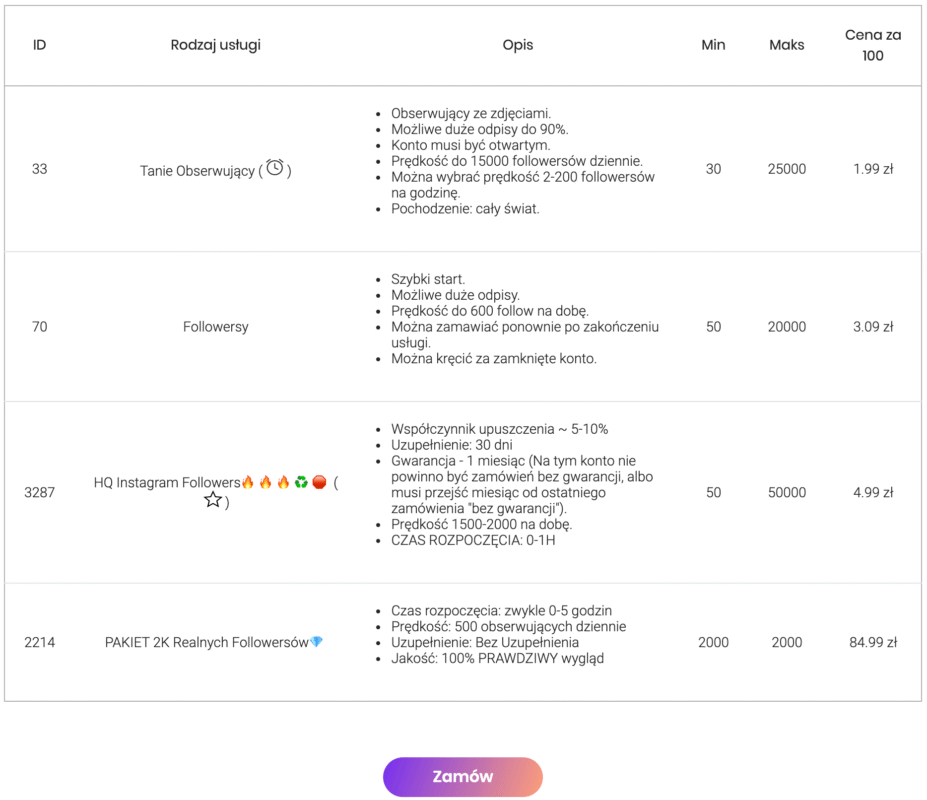Screen dimensions: 927x800
Task: Click the green recycle icon in row 3287
Action: tap(301, 483)
